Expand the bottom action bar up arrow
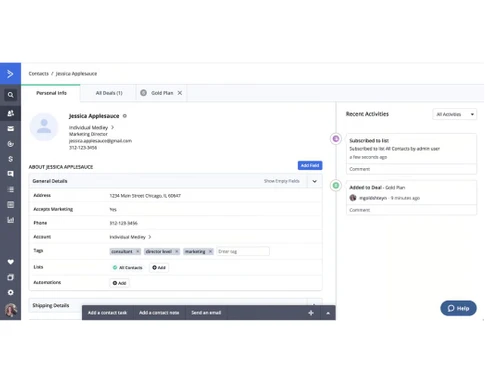This screenshot has height=375, width=500. 328,313
